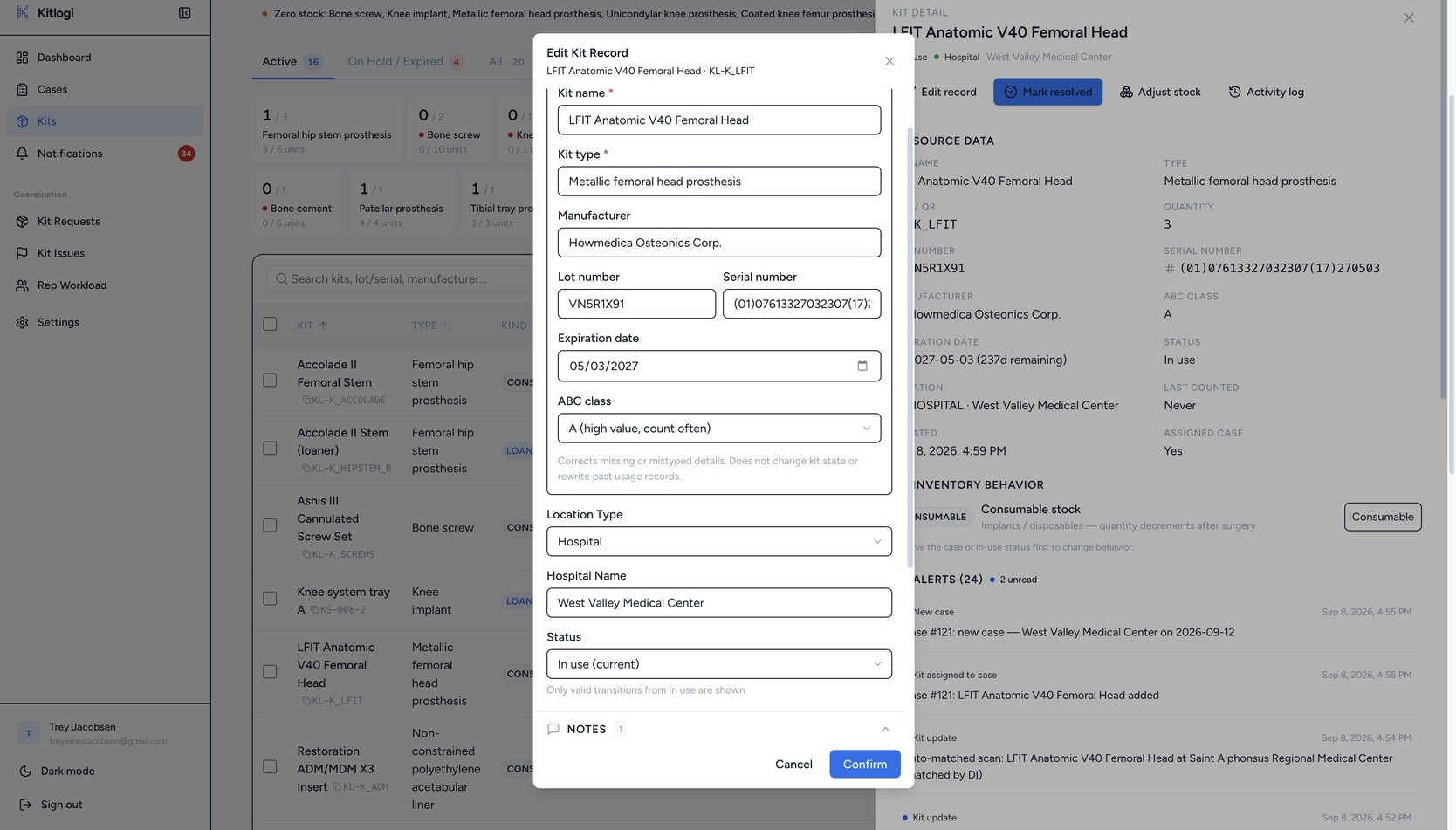Switch to the All tab

505,61
